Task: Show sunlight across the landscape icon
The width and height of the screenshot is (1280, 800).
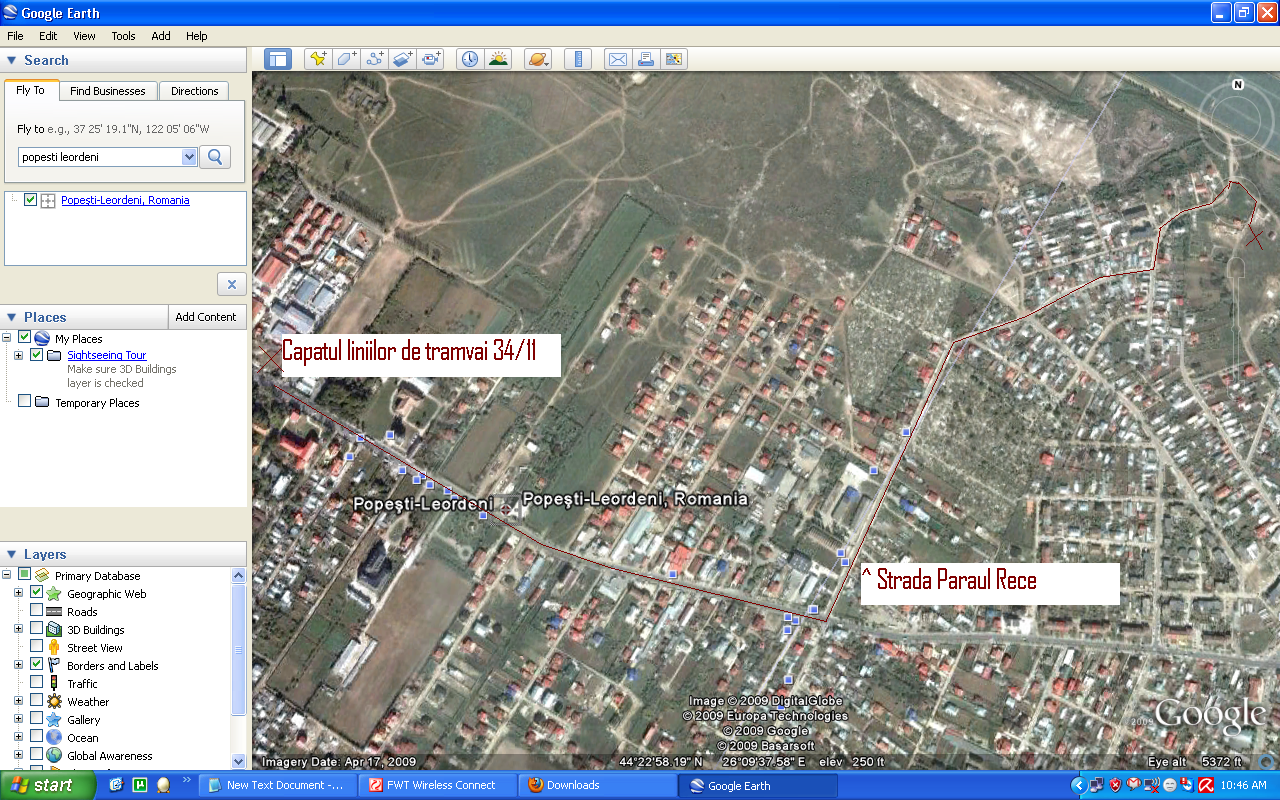Action: point(498,59)
